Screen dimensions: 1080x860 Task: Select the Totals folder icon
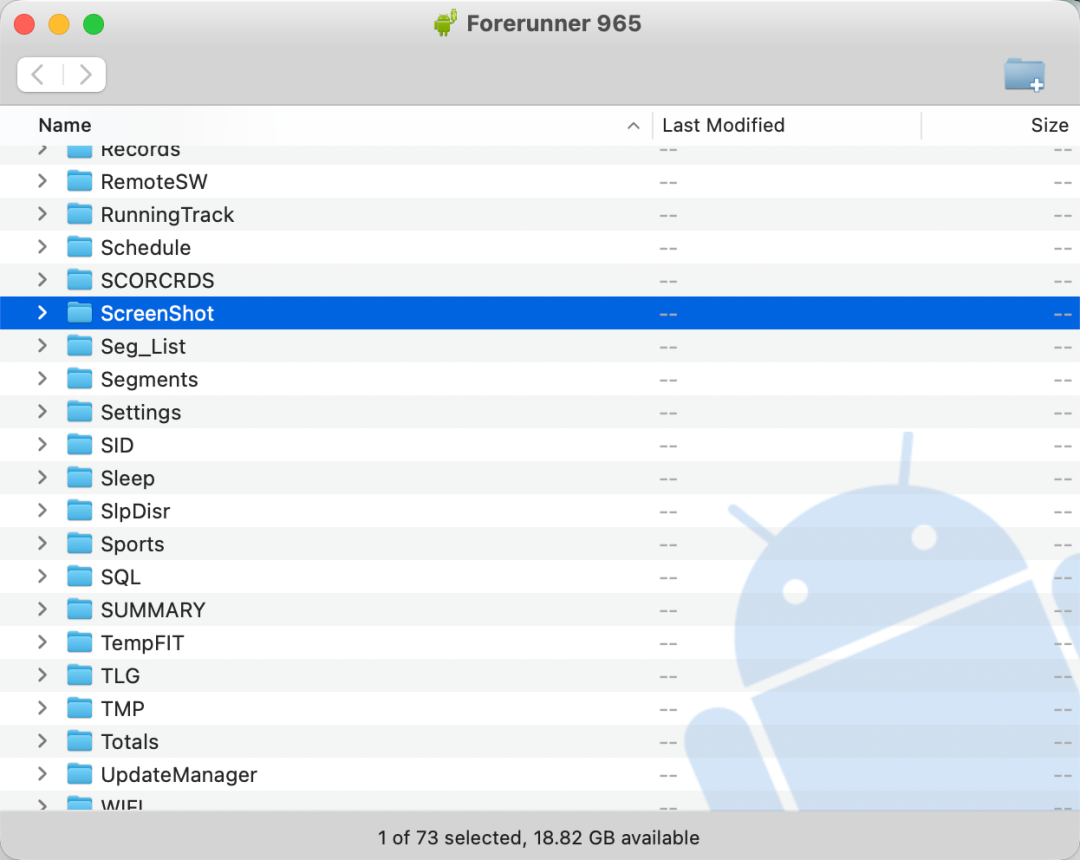[80, 742]
